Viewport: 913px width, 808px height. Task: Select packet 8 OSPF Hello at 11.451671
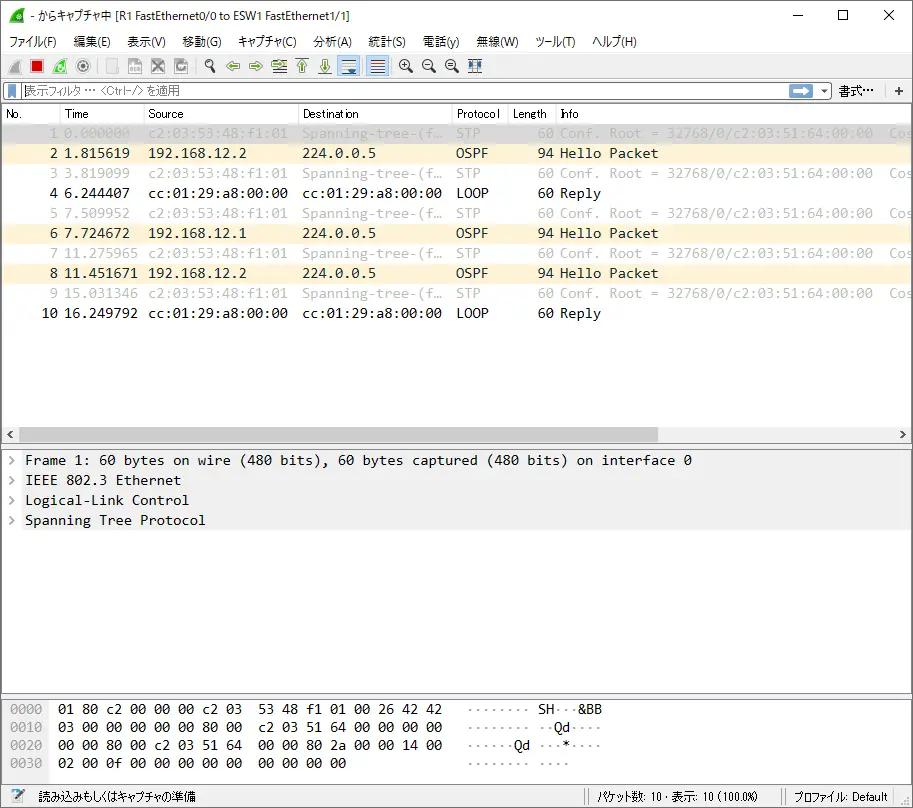coord(456,273)
